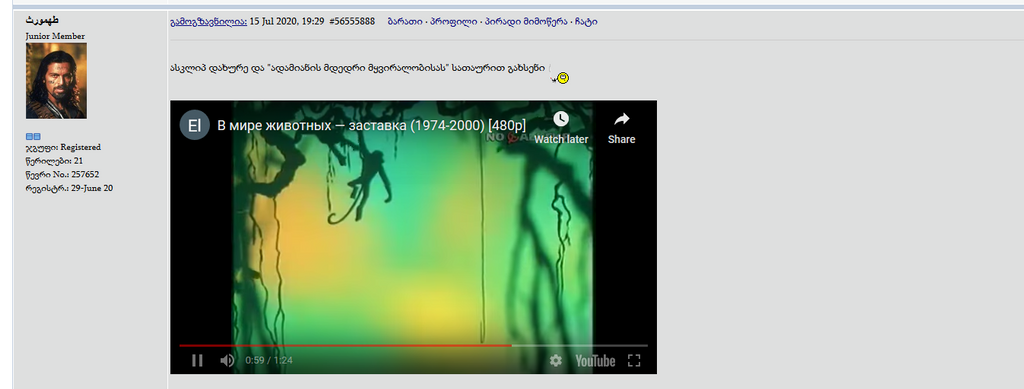
Task: Pause the YouTube video
Action: click(x=197, y=360)
